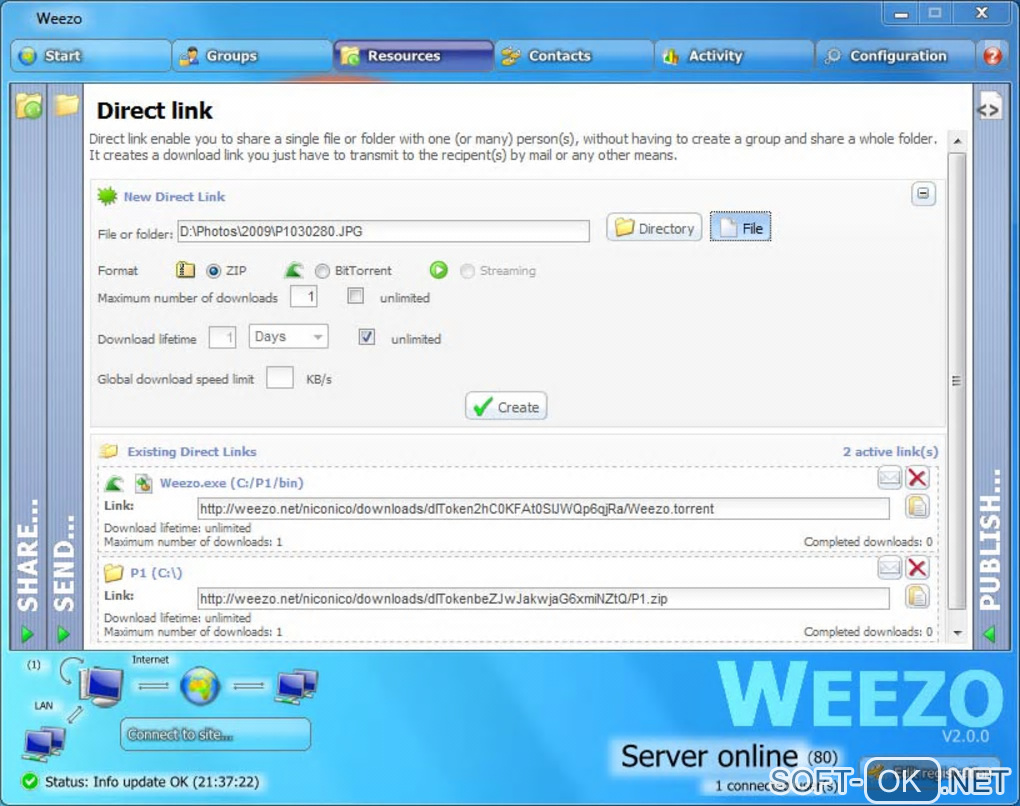The height and width of the screenshot is (806, 1020).
Task: Click the vertical scrollbar thumb
Action: coord(957,381)
